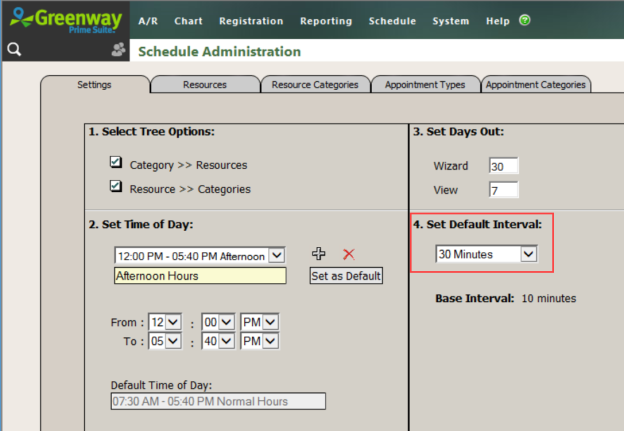Click the View days out field
The width and height of the screenshot is (624, 431).
click(503, 190)
